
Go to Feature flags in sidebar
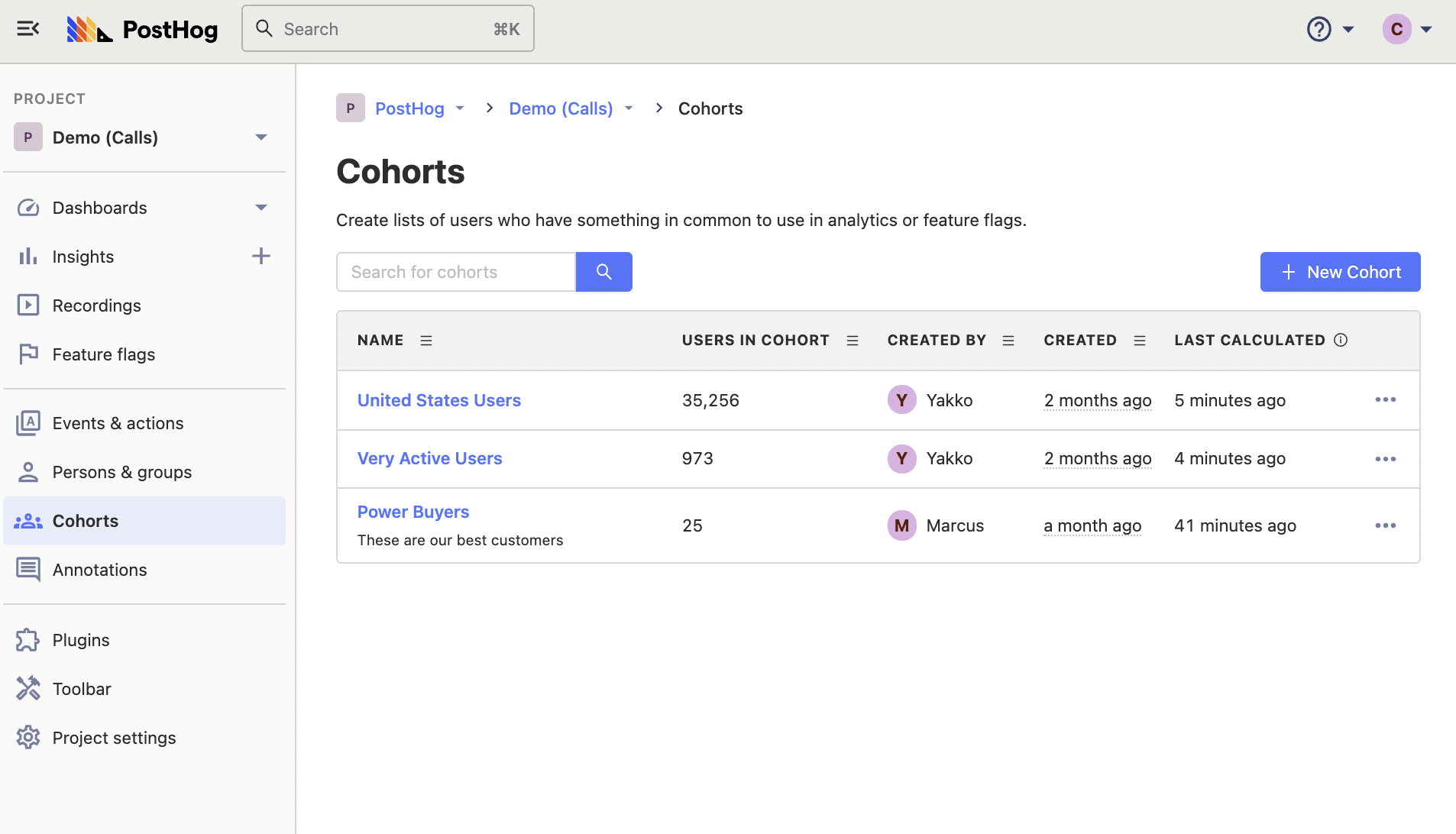point(103,354)
